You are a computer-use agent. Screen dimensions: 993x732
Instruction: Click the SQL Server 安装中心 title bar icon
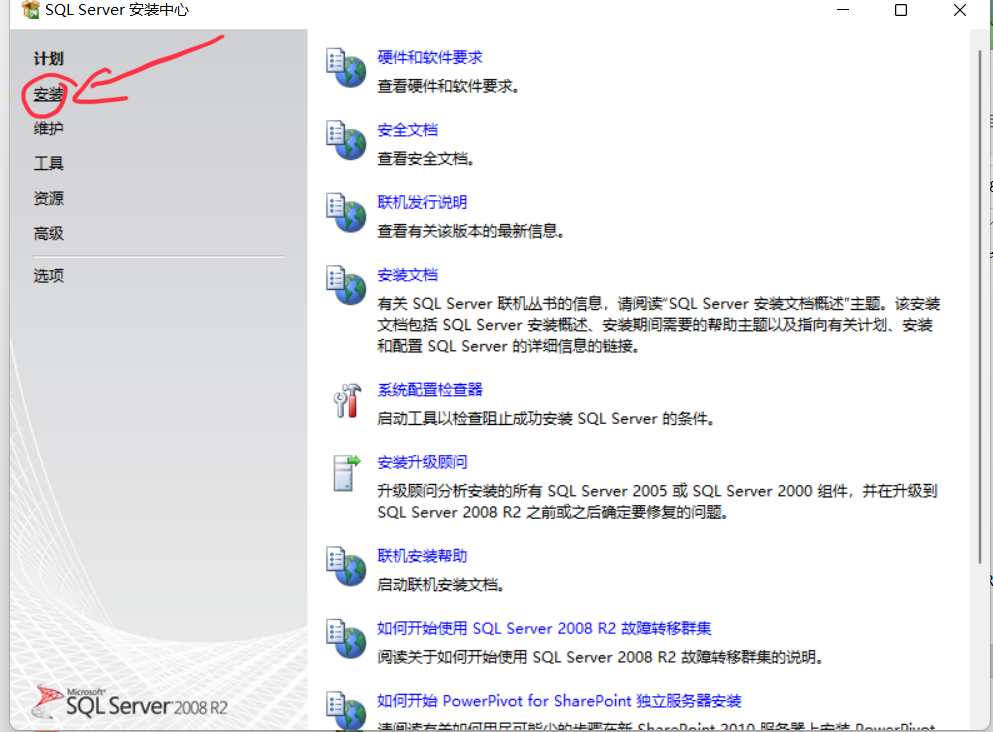point(30,9)
